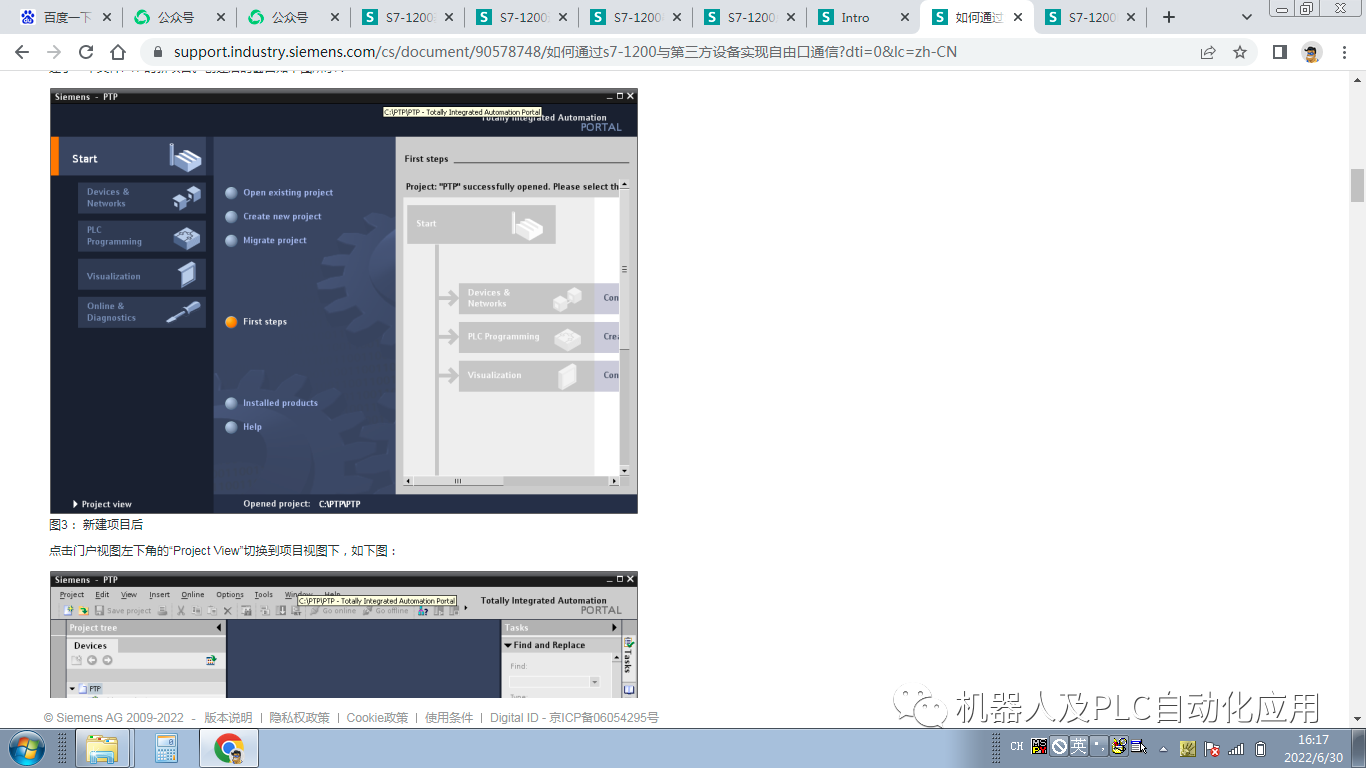
Task: Open Options menu in project view screenshot
Action: coord(230,595)
